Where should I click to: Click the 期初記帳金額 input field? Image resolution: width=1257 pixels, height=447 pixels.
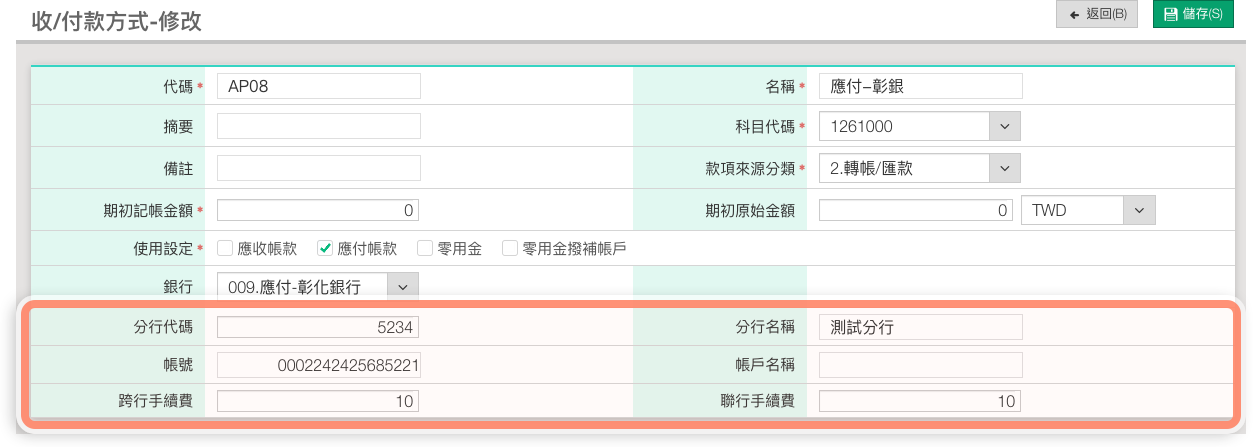pos(318,210)
